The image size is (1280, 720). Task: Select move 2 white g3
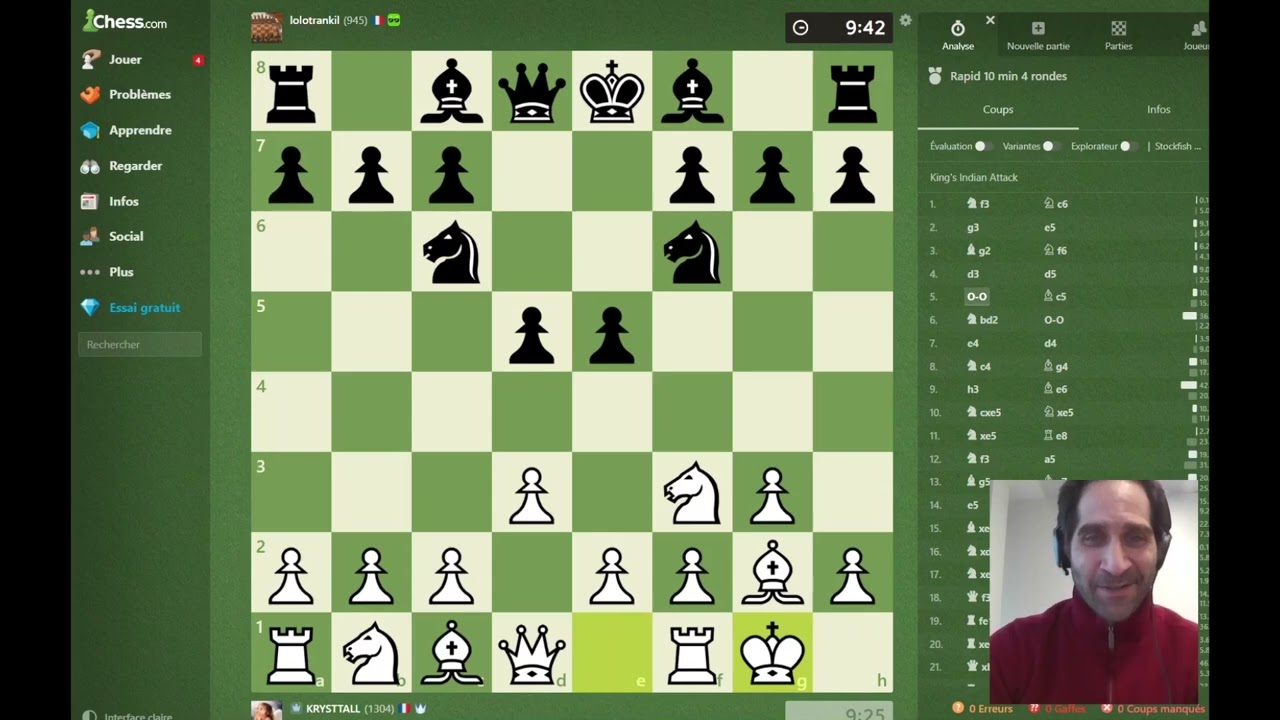973,227
